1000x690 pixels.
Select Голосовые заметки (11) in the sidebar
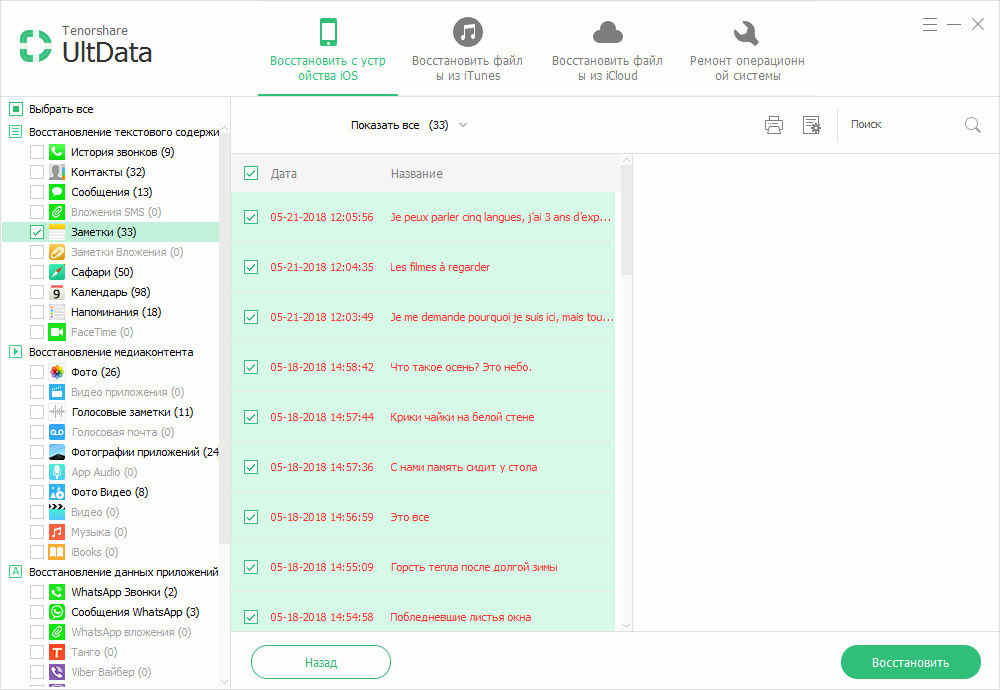pyautogui.click(x=132, y=412)
